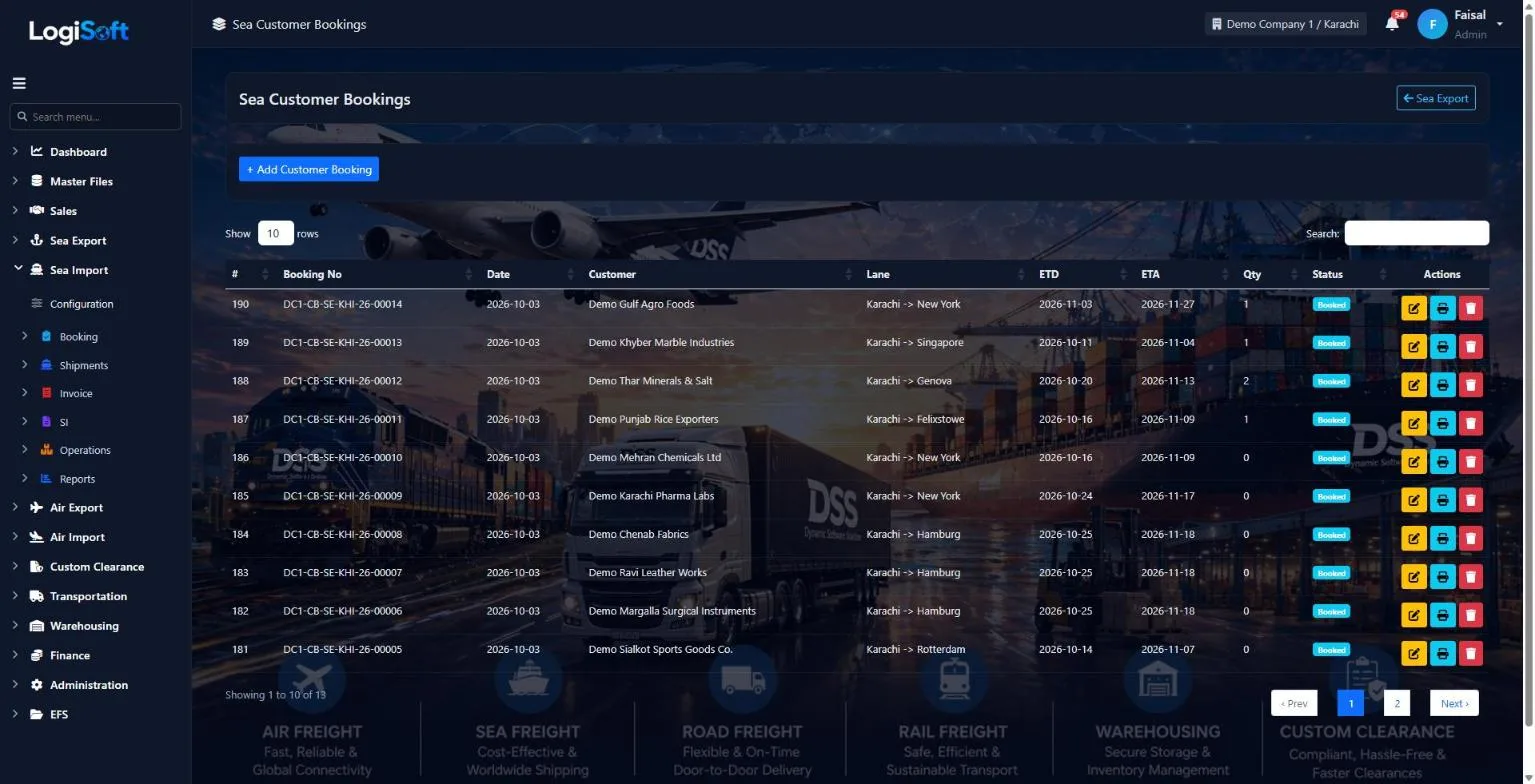Click the Next pagination button
Screen dimensions: 1535x784
click(x=1454, y=703)
